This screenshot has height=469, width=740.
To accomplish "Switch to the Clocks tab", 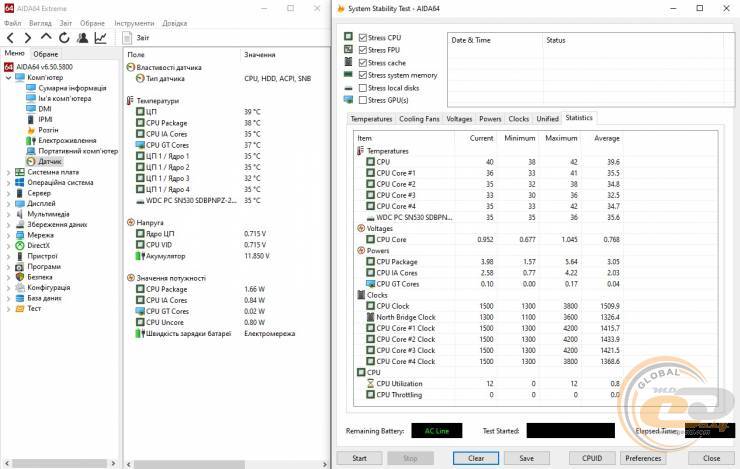I will (518, 119).
